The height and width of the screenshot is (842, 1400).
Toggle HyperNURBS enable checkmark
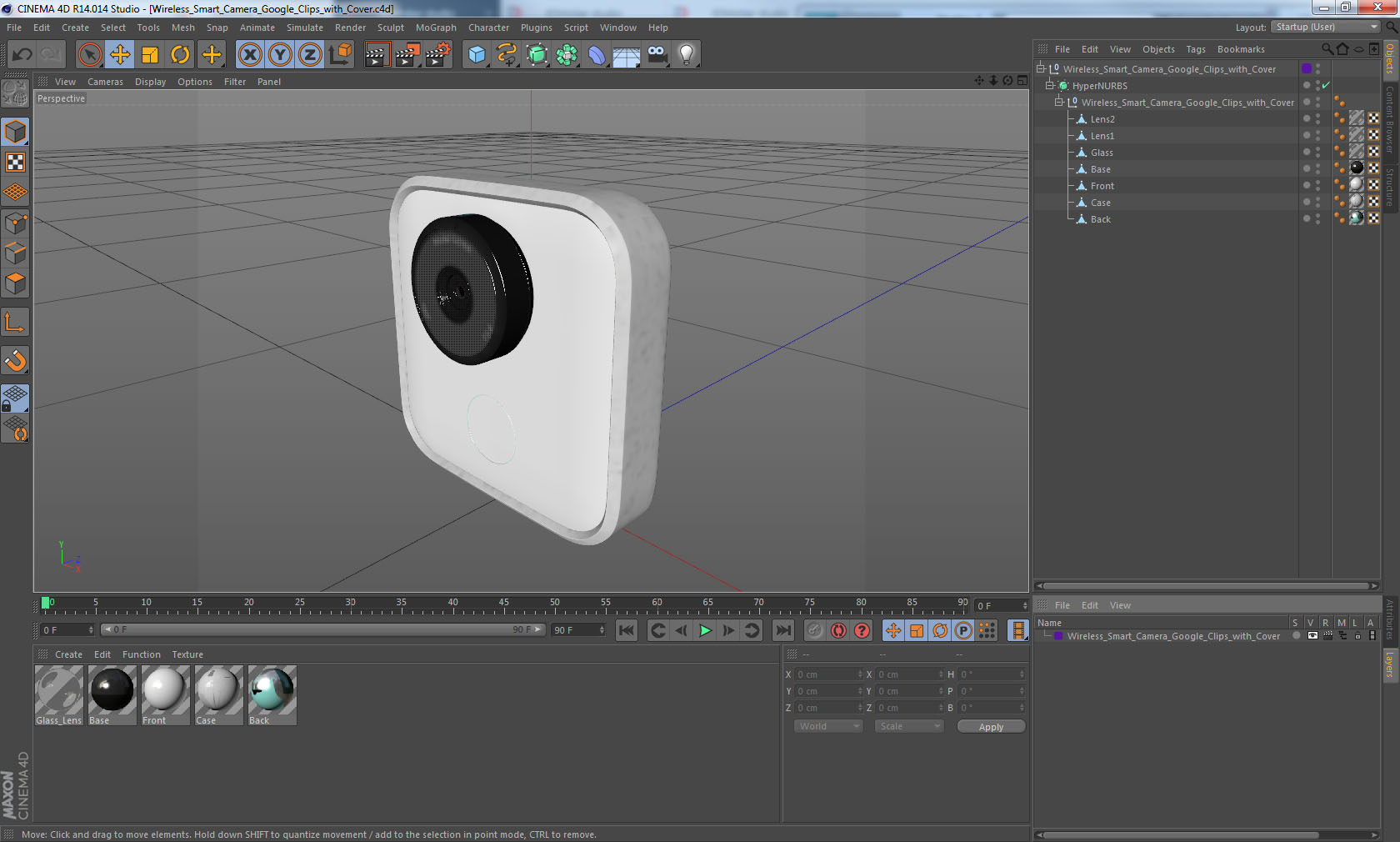pyautogui.click(x=1325, y=85)
